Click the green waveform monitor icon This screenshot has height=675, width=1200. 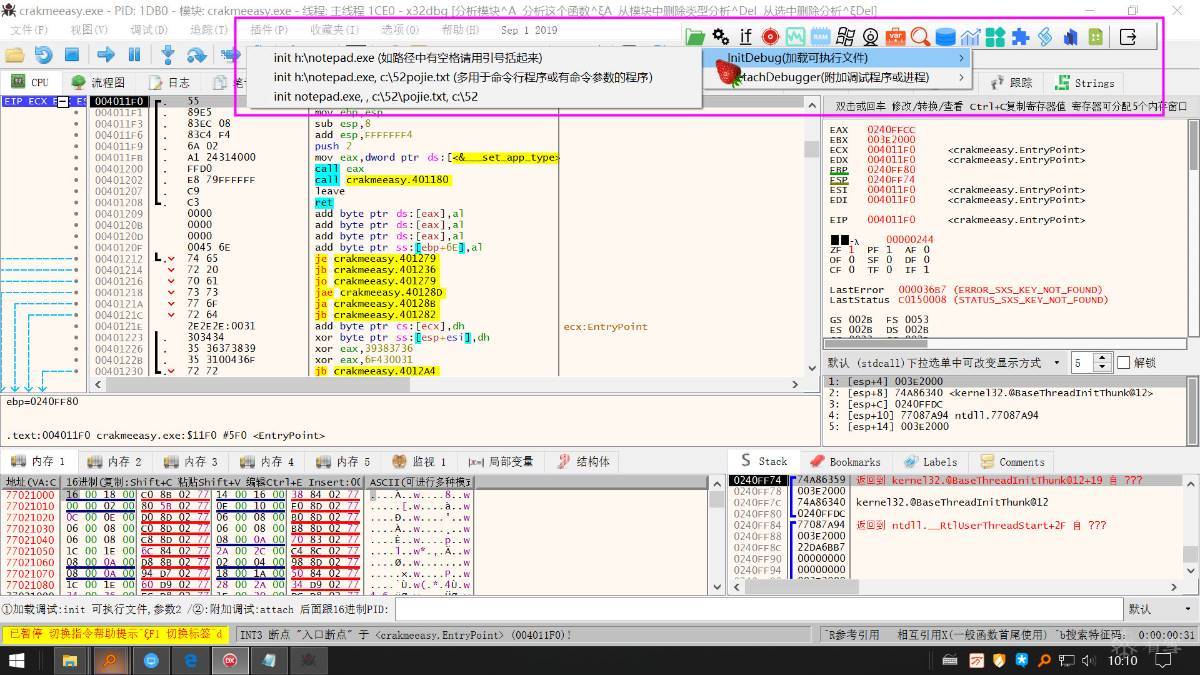(x=796, y=37)
